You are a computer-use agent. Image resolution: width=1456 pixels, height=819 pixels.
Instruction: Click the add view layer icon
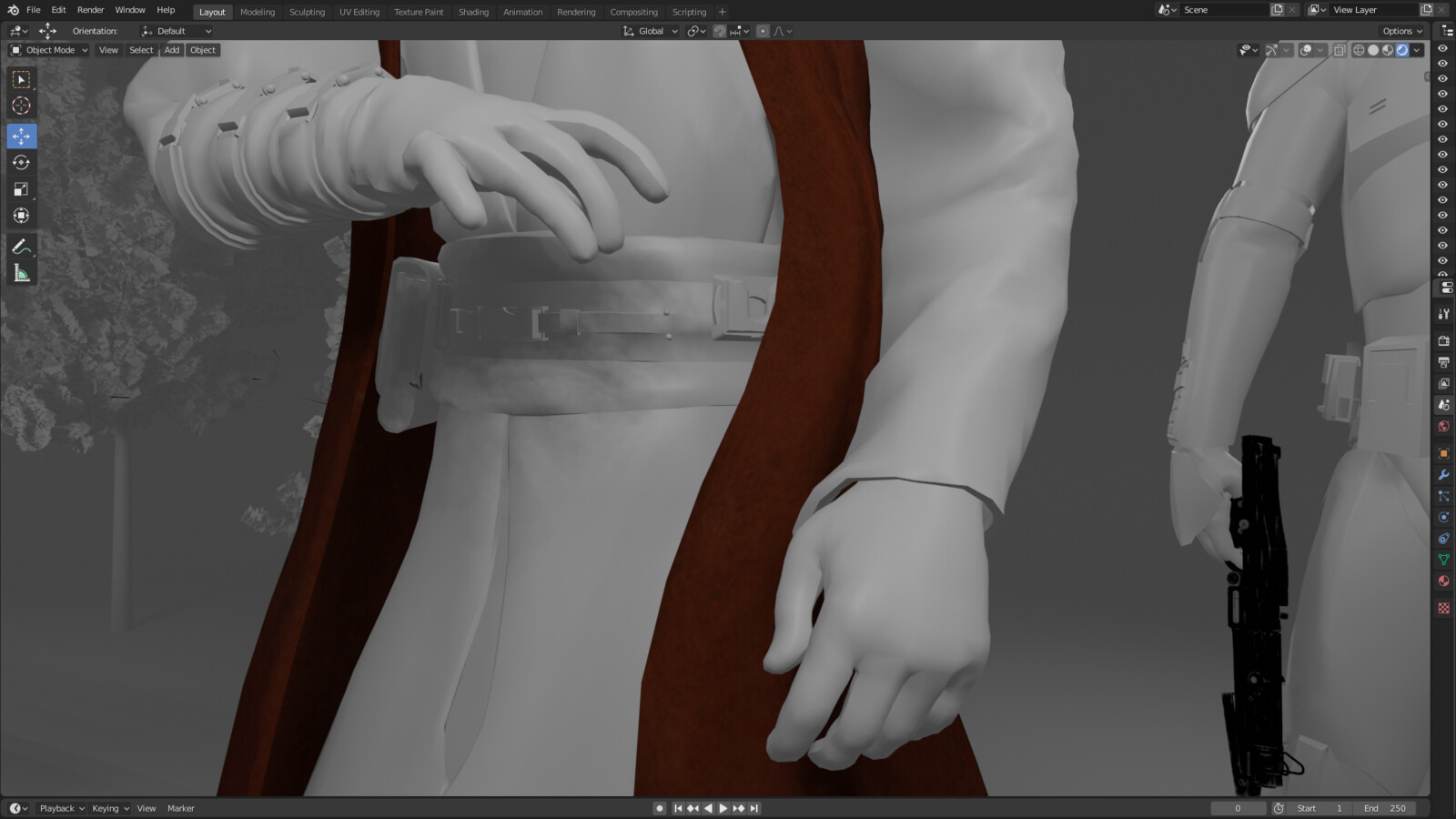(1427, 10)
